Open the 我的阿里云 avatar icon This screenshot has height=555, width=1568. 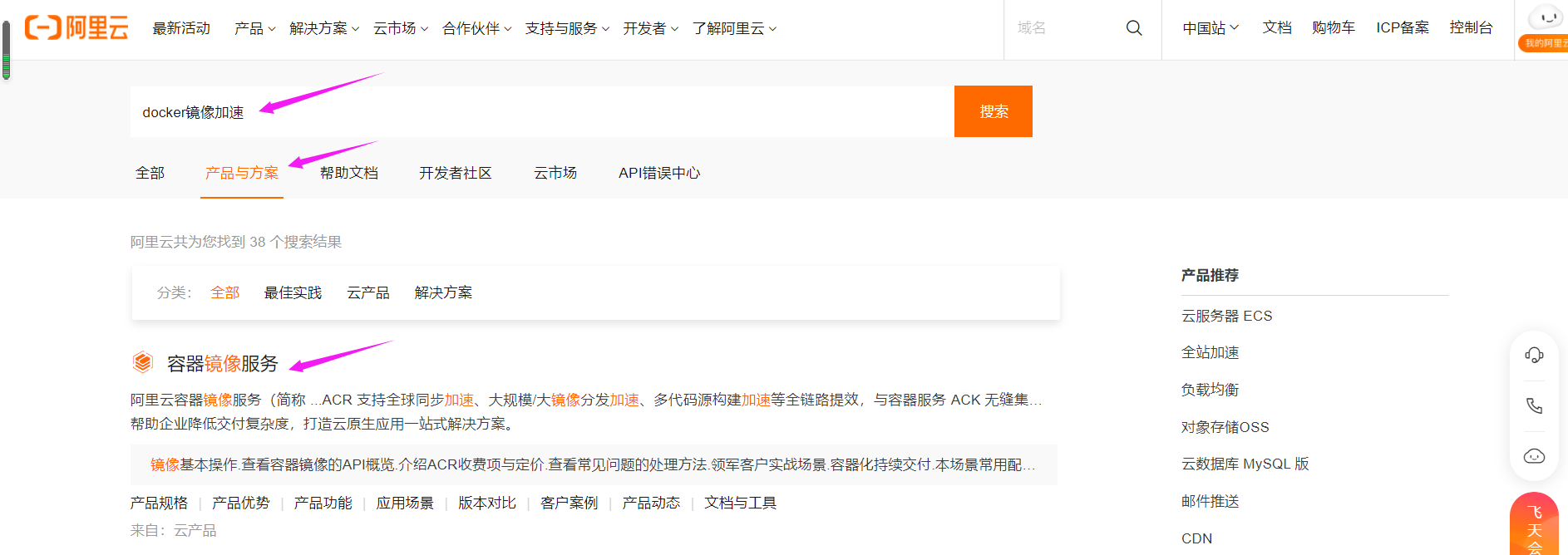[1546, 27]
